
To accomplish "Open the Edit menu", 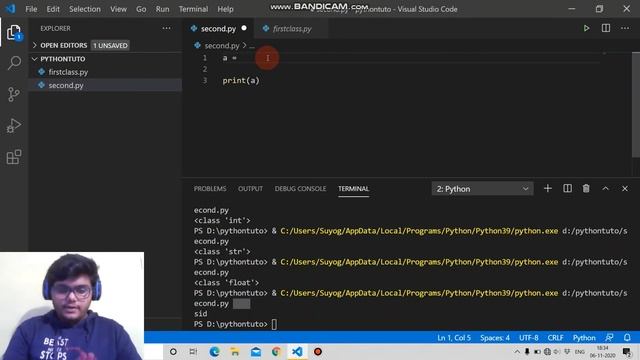I will coord(53,9).
